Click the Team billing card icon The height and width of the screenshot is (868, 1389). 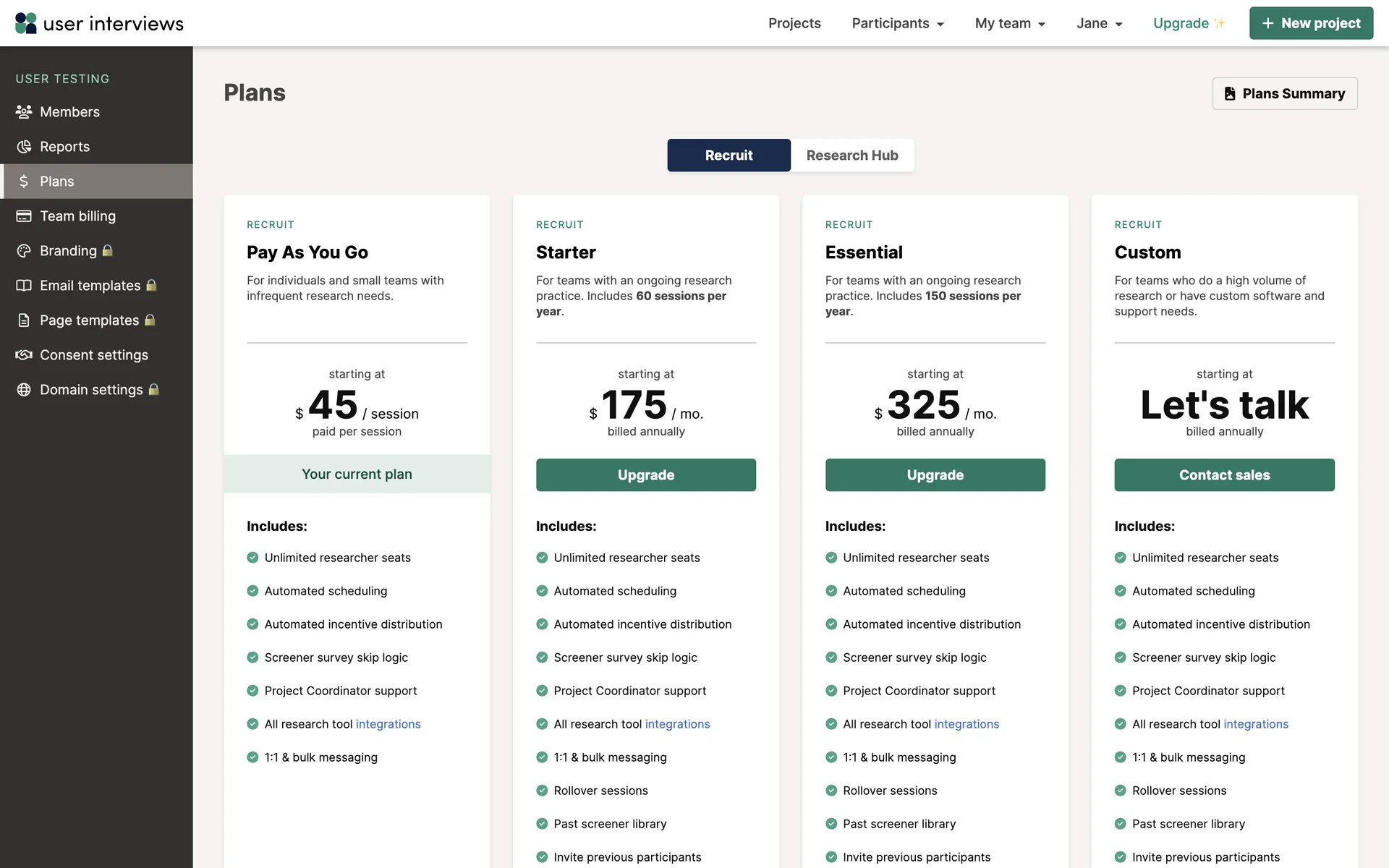(x=24, y=216)
